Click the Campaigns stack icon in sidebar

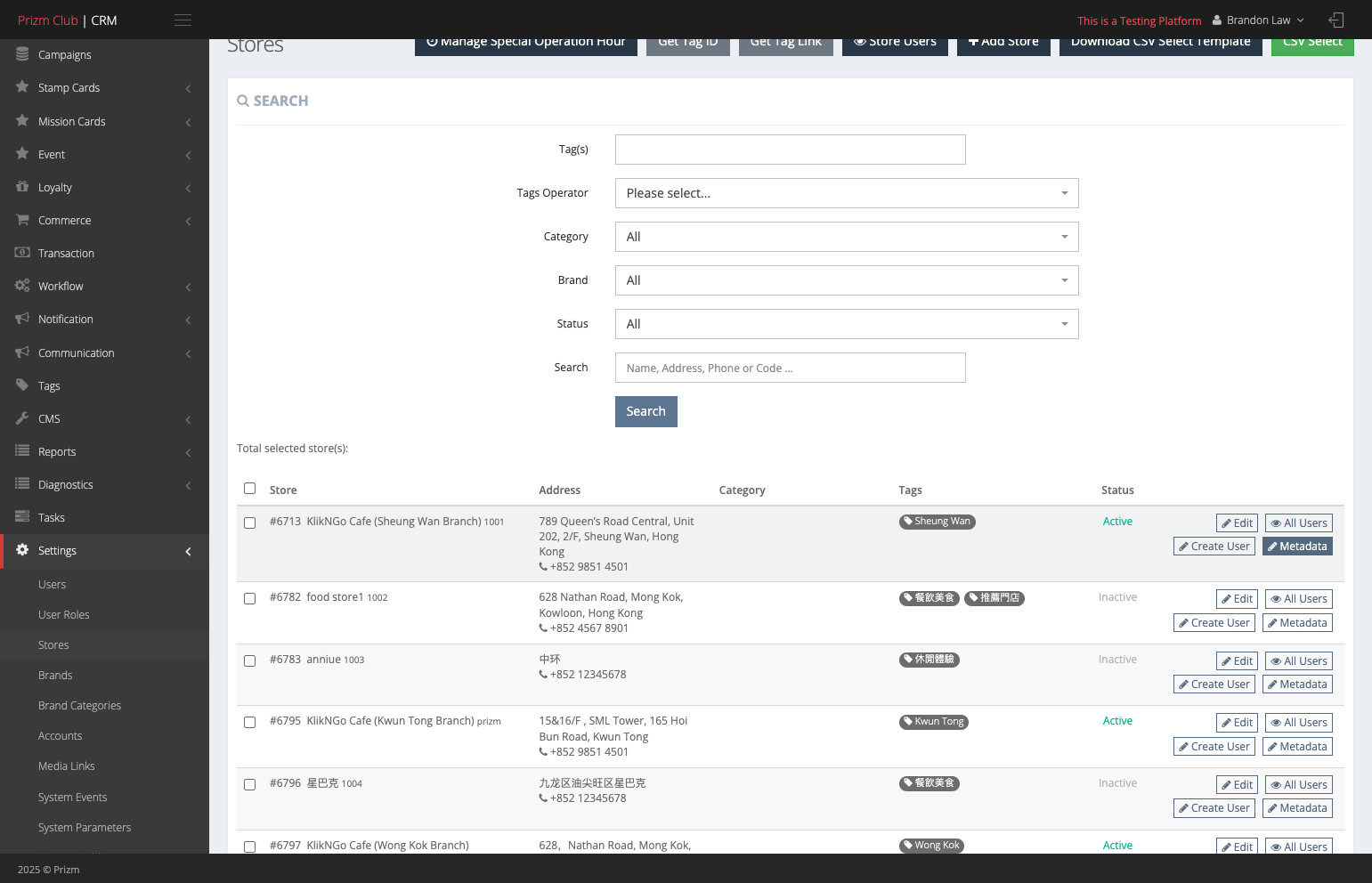(x=22, y=54)
